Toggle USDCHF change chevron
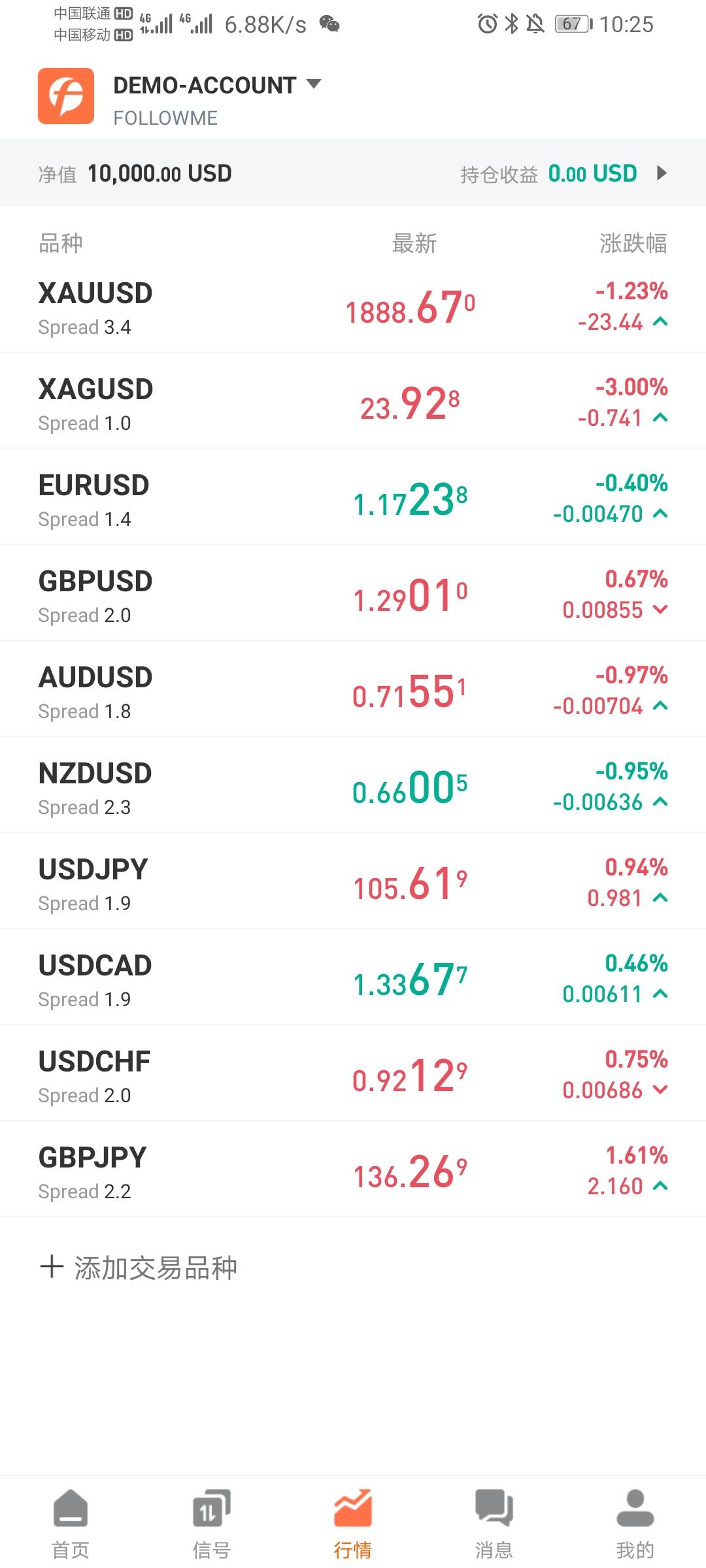Image resolution: width=706 pixels, height=1568 pixels. pos(660,1090)
